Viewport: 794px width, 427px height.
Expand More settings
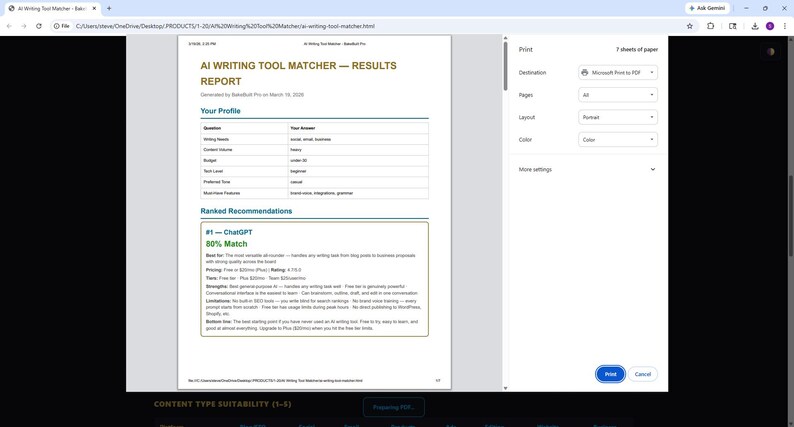pos(587,169)
